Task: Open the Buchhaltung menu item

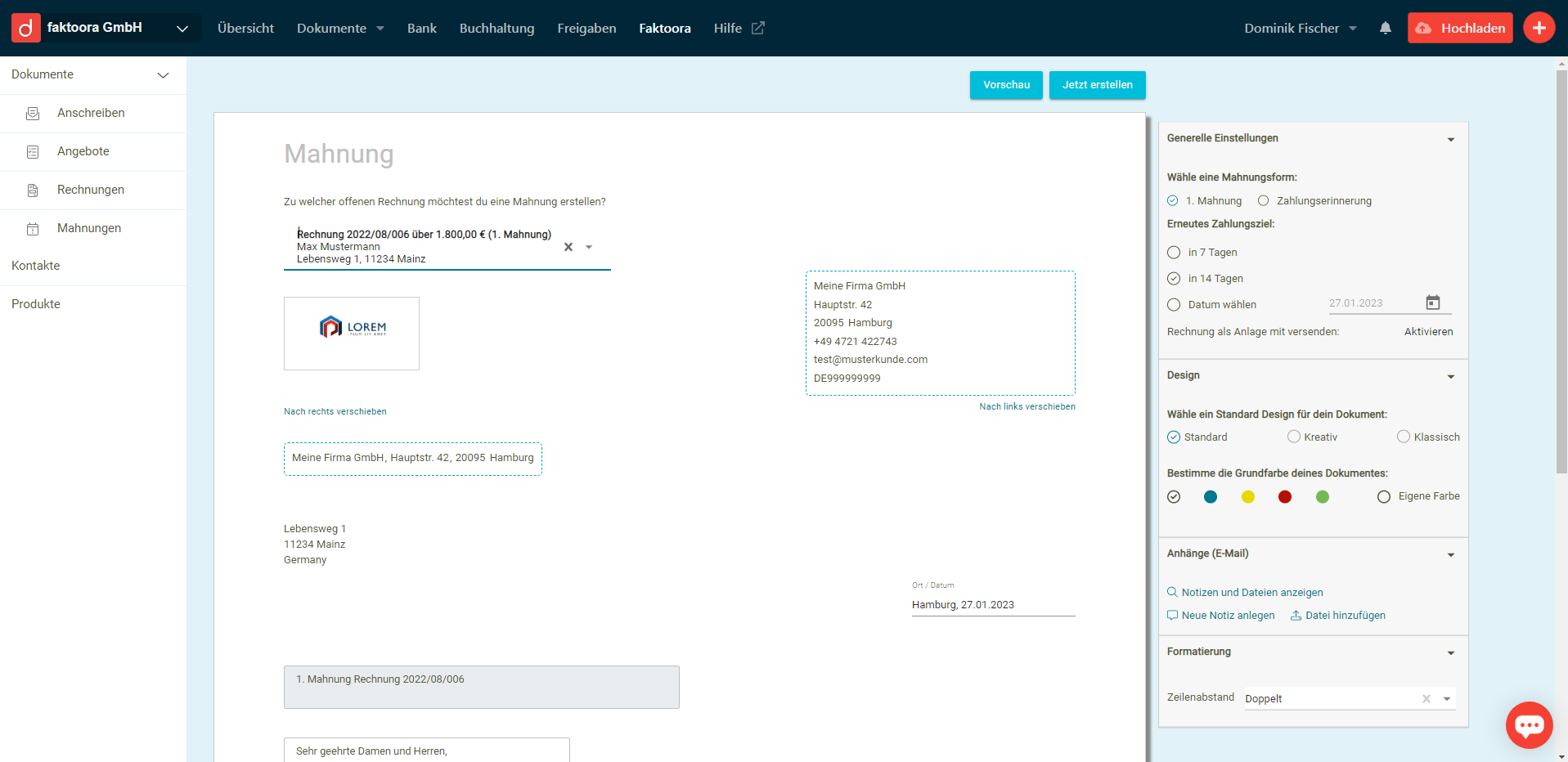Action: (496, 29)
